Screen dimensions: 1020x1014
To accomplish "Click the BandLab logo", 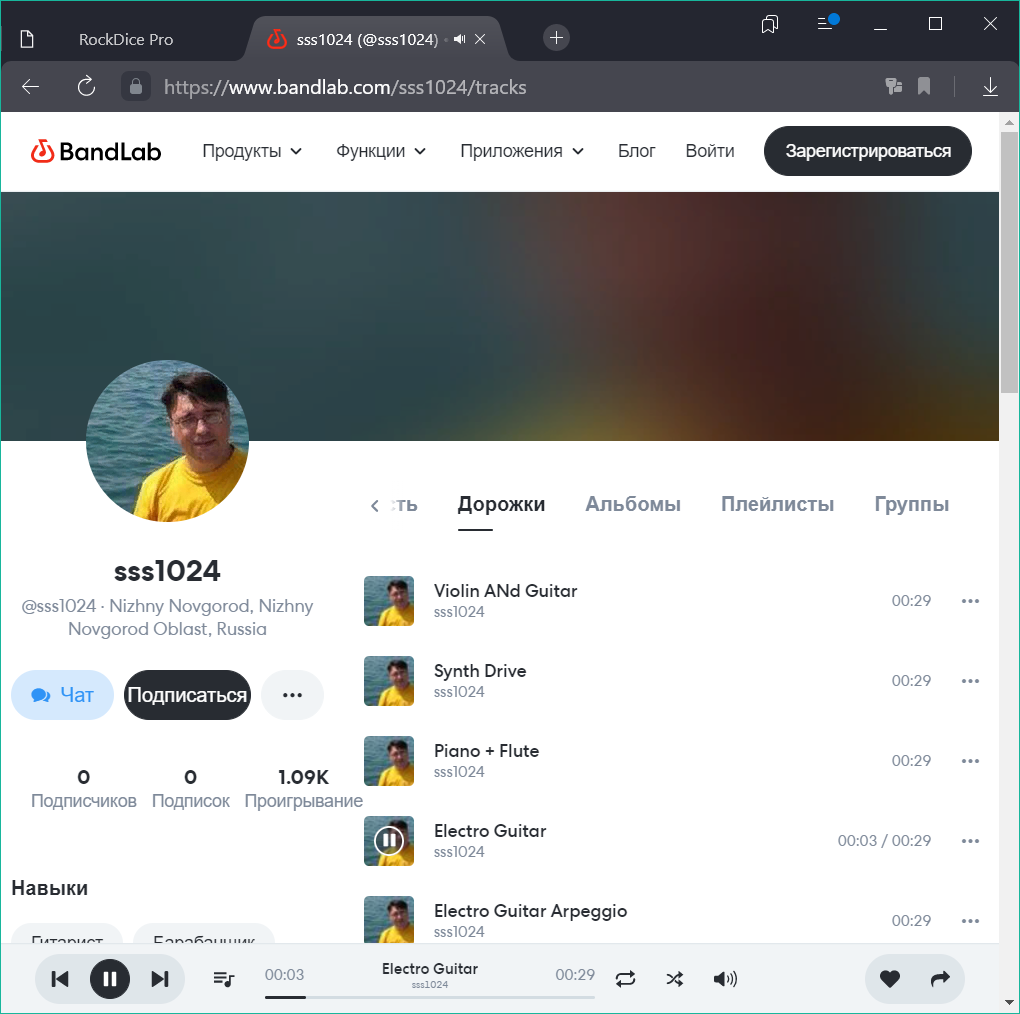I will coord(96,152).
